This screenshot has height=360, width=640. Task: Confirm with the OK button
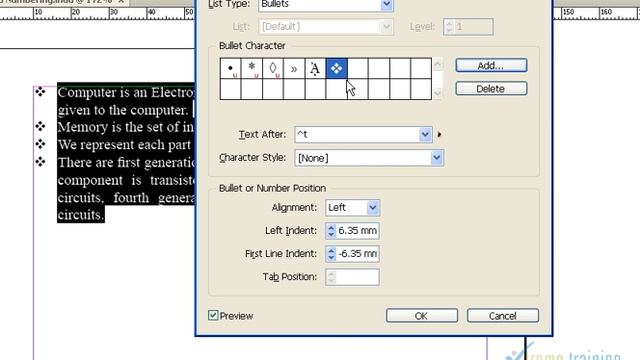pos(422,316)
